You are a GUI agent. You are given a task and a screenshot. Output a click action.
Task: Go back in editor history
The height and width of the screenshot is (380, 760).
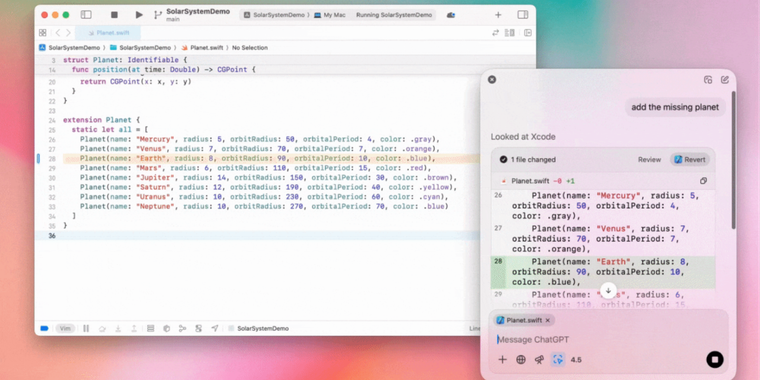click(x=58, y=32)
